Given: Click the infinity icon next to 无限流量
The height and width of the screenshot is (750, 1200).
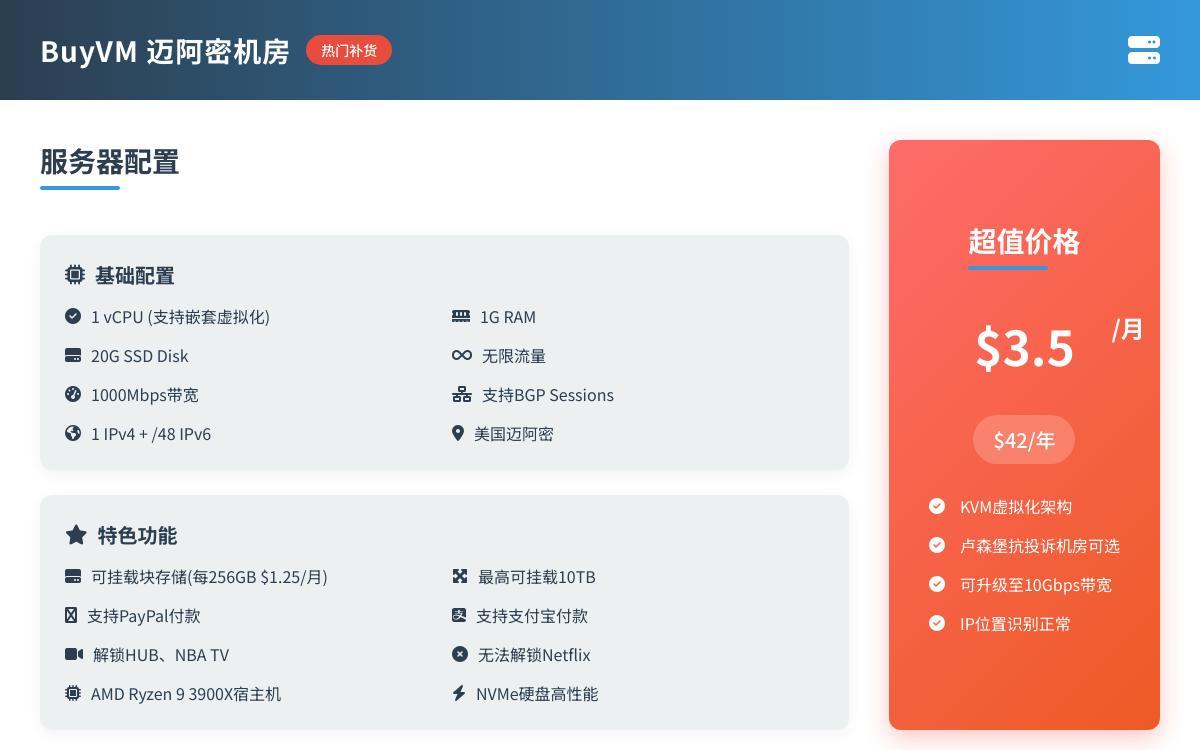Looking at the screenshot, I should 461,355.
